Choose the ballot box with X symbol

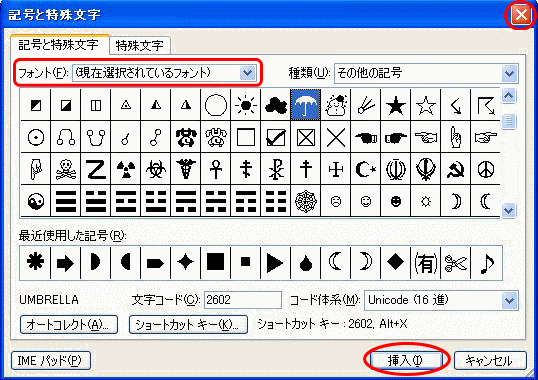pos(305,137)
